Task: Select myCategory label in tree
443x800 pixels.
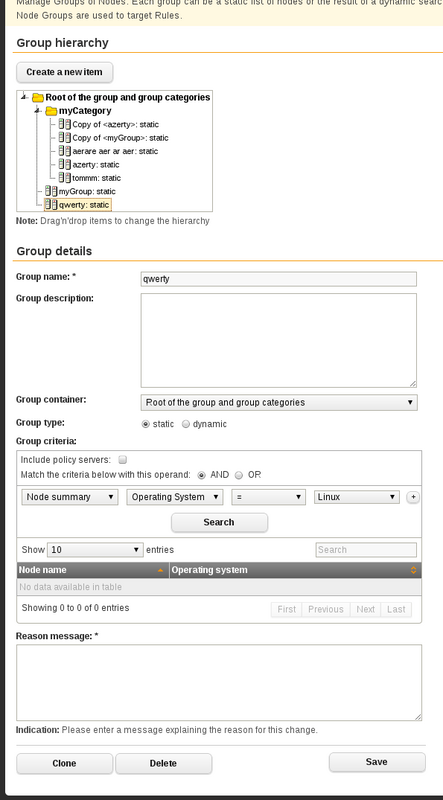Action: point(85,111)
